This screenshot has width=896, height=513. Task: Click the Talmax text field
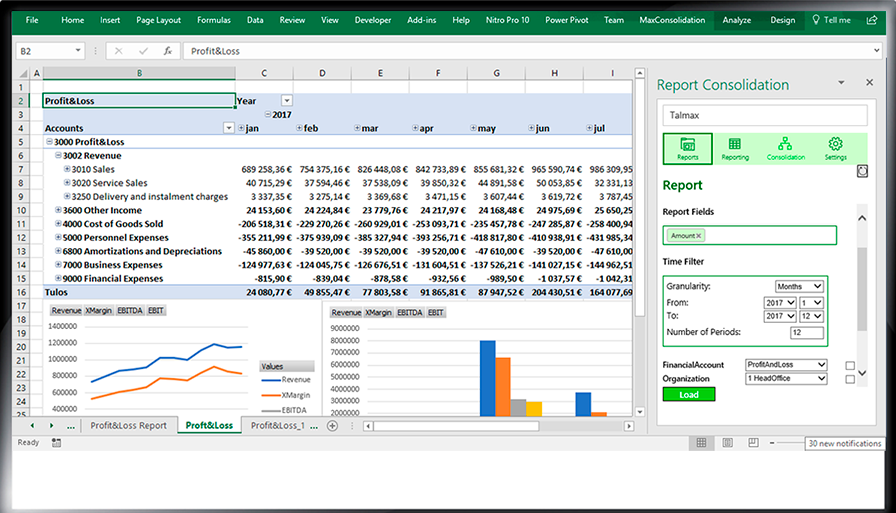[765, 115]
